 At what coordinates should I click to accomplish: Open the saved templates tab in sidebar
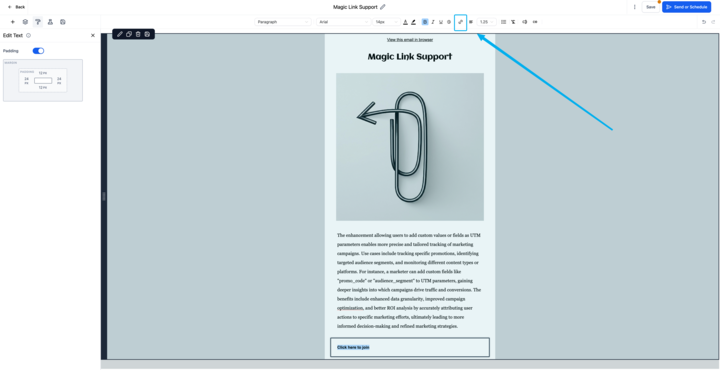(63, 22)
